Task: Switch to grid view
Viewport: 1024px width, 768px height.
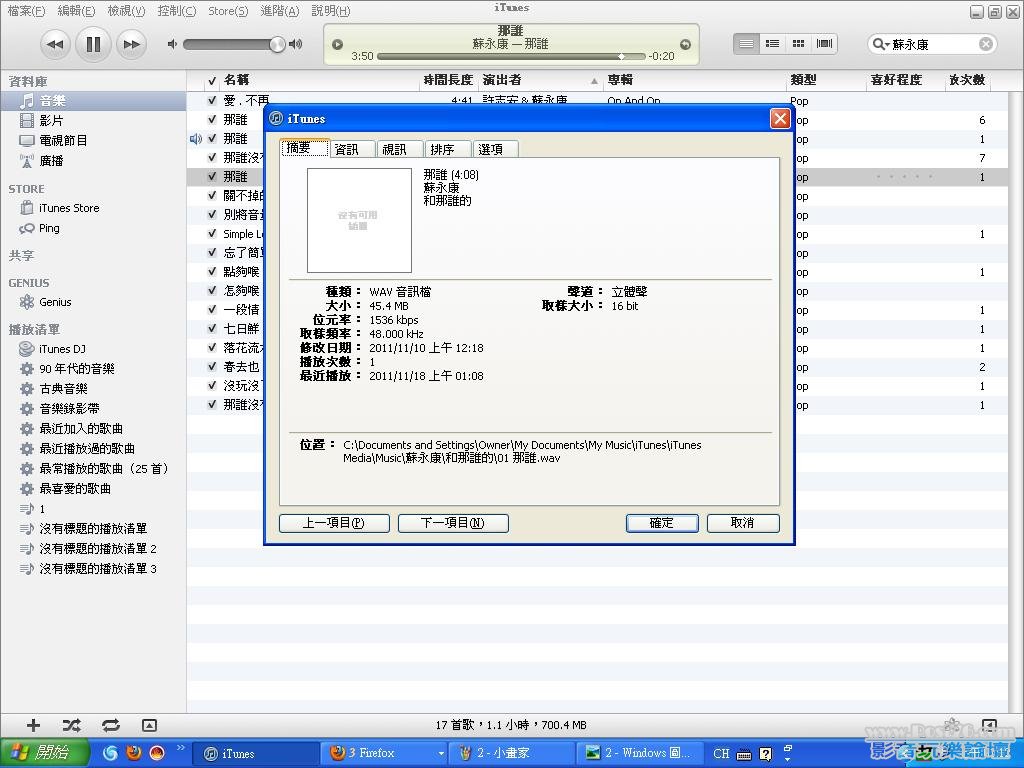Action: pos(798,44)
